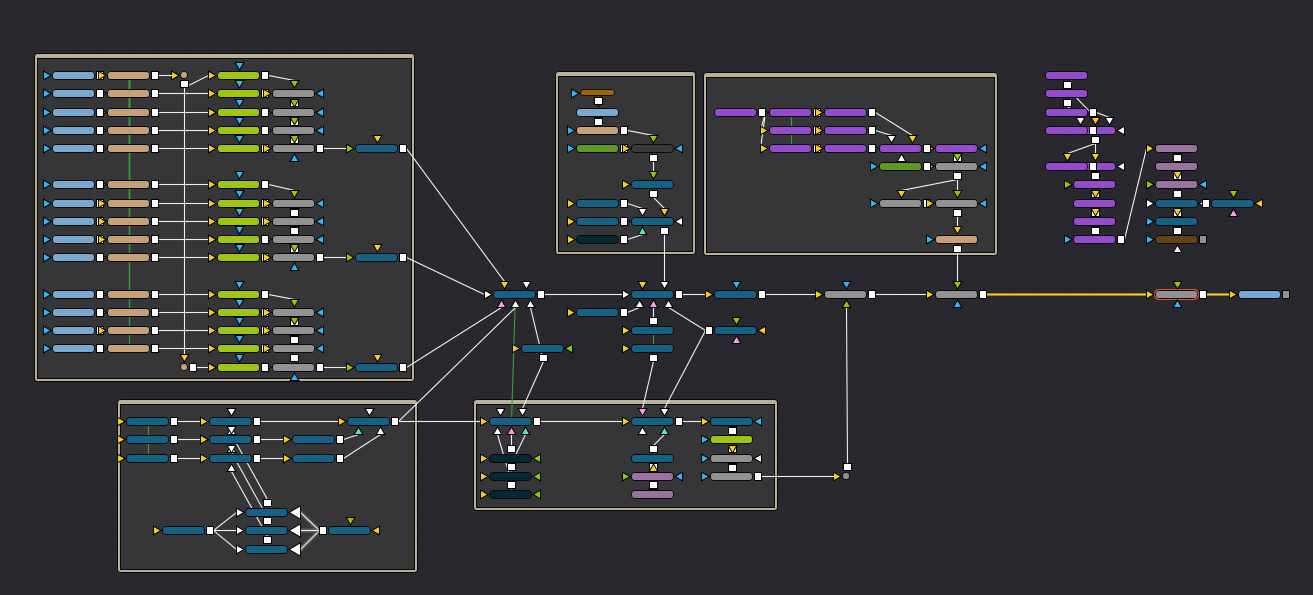Click the top border of the large left group frame
Viewport: 1313px width, 595px height.
224,56
